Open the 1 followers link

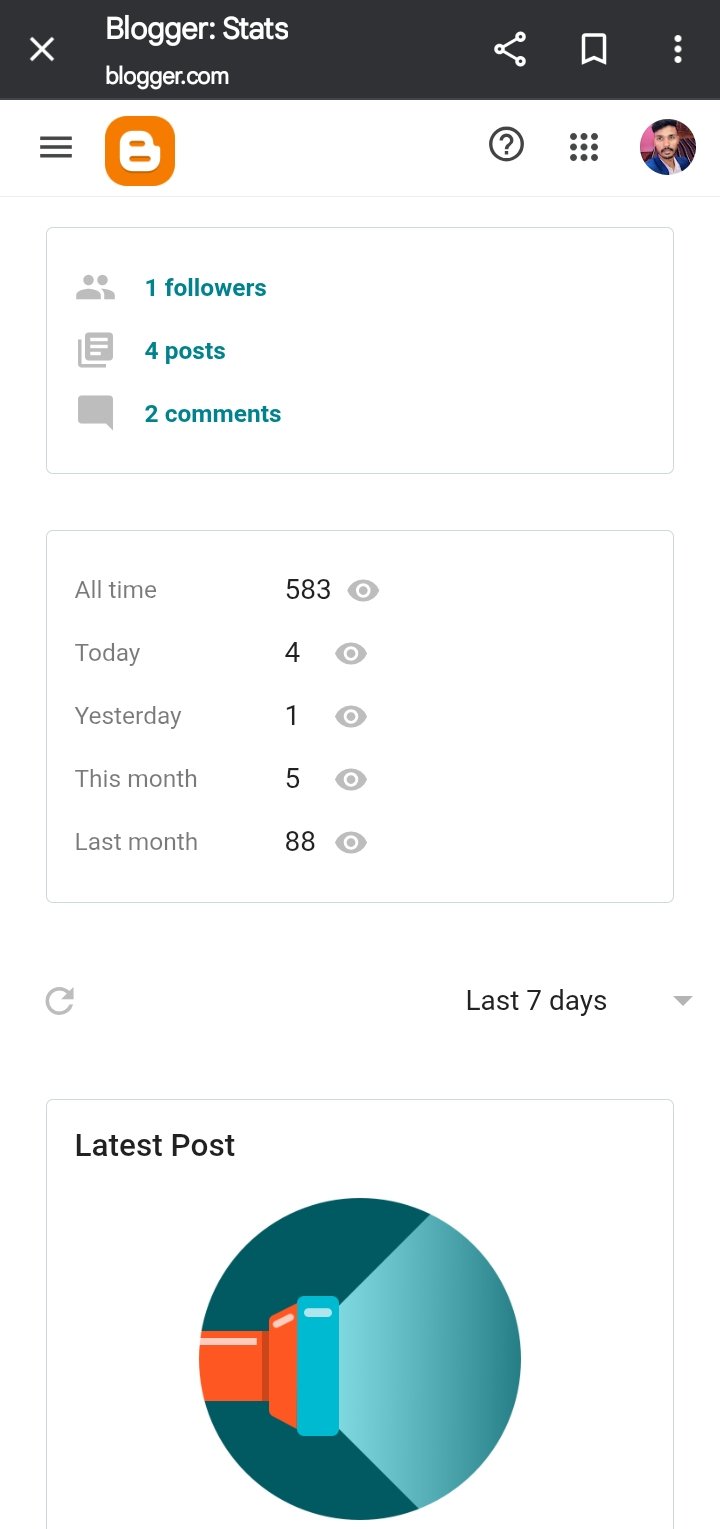205,288
